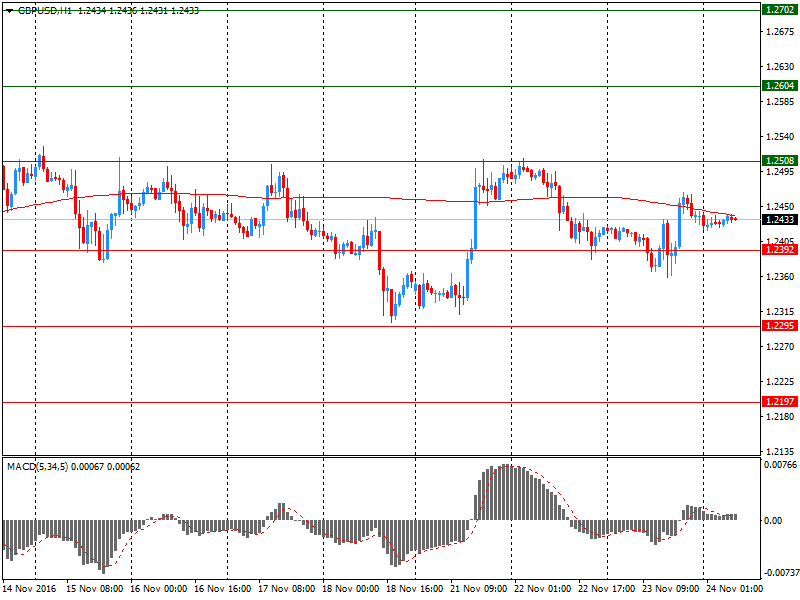Screen dimensions: 800x600
Task: Select the 1.2508 resistance level label
Action: click(x=780, y=161)
